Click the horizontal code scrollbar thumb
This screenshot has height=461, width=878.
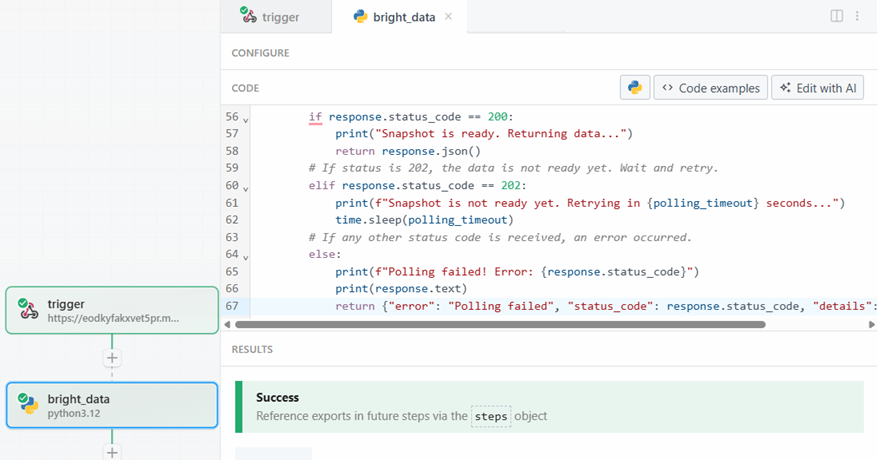(x=500, y=324)
